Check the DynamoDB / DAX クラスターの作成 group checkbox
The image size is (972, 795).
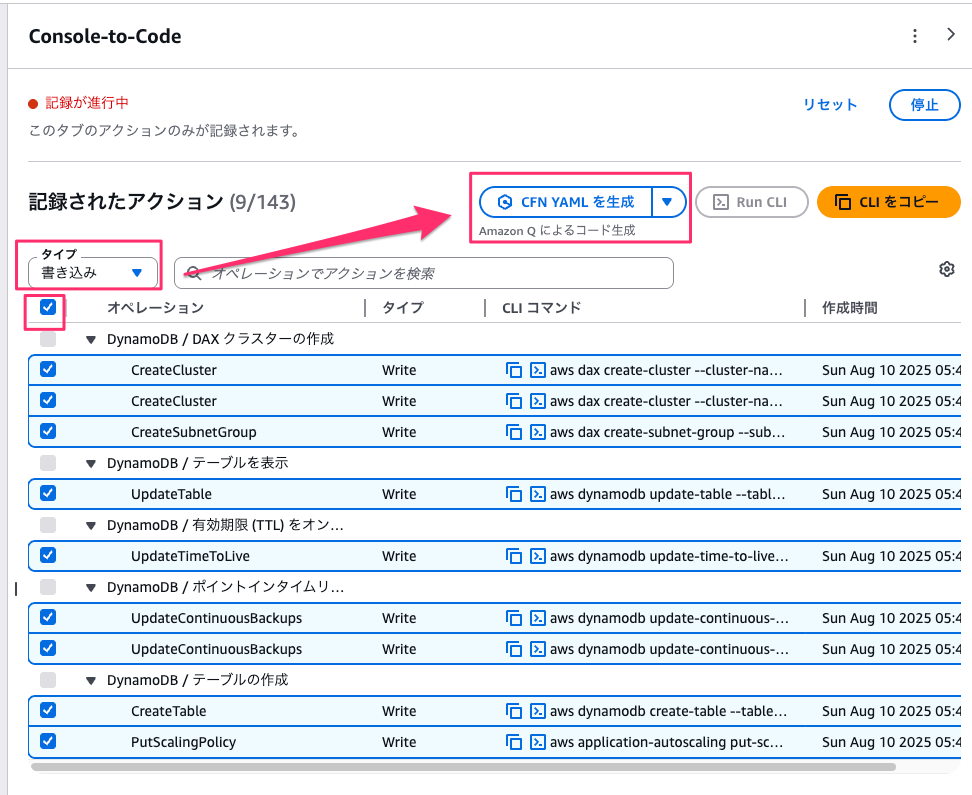48,339
